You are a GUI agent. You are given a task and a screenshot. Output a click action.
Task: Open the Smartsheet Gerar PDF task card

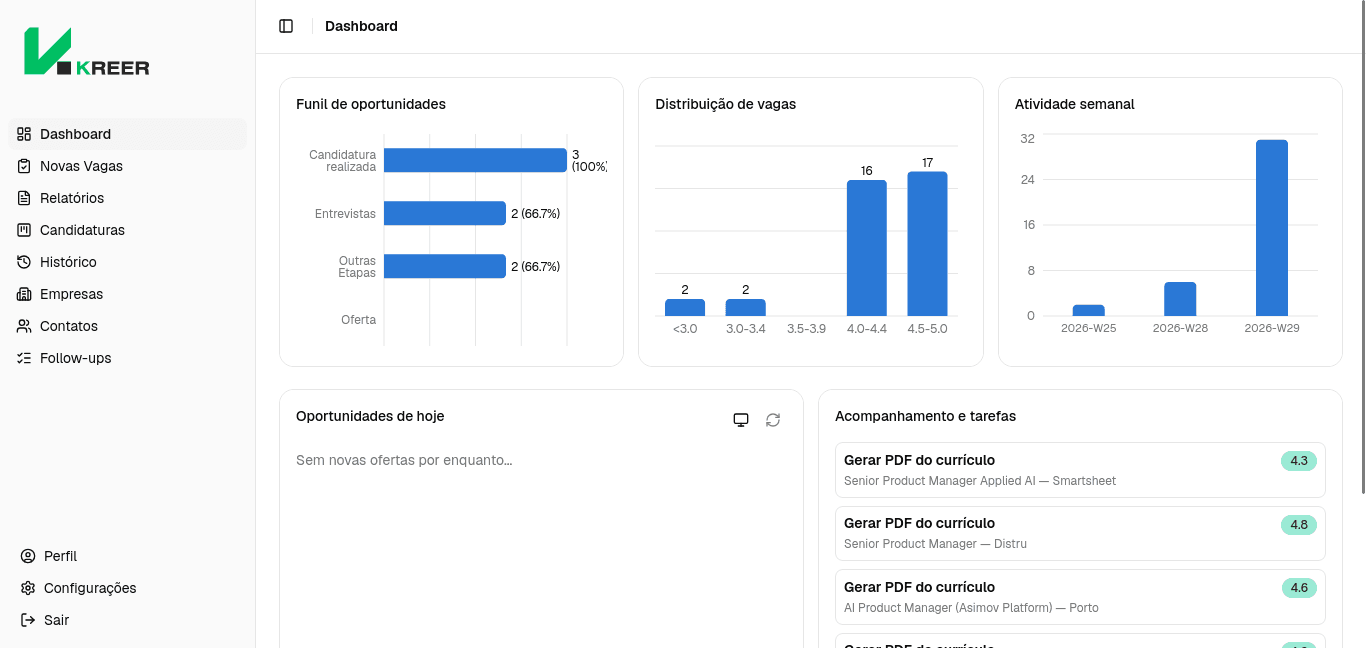point(1080,470)
